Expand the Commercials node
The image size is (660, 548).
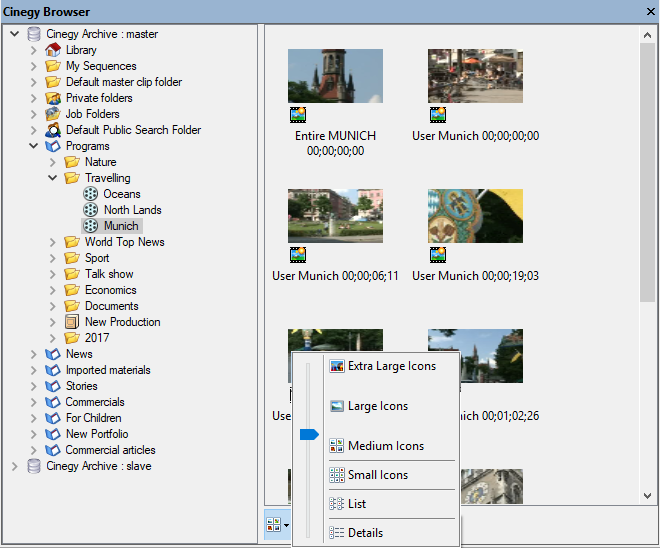point(34,402)
